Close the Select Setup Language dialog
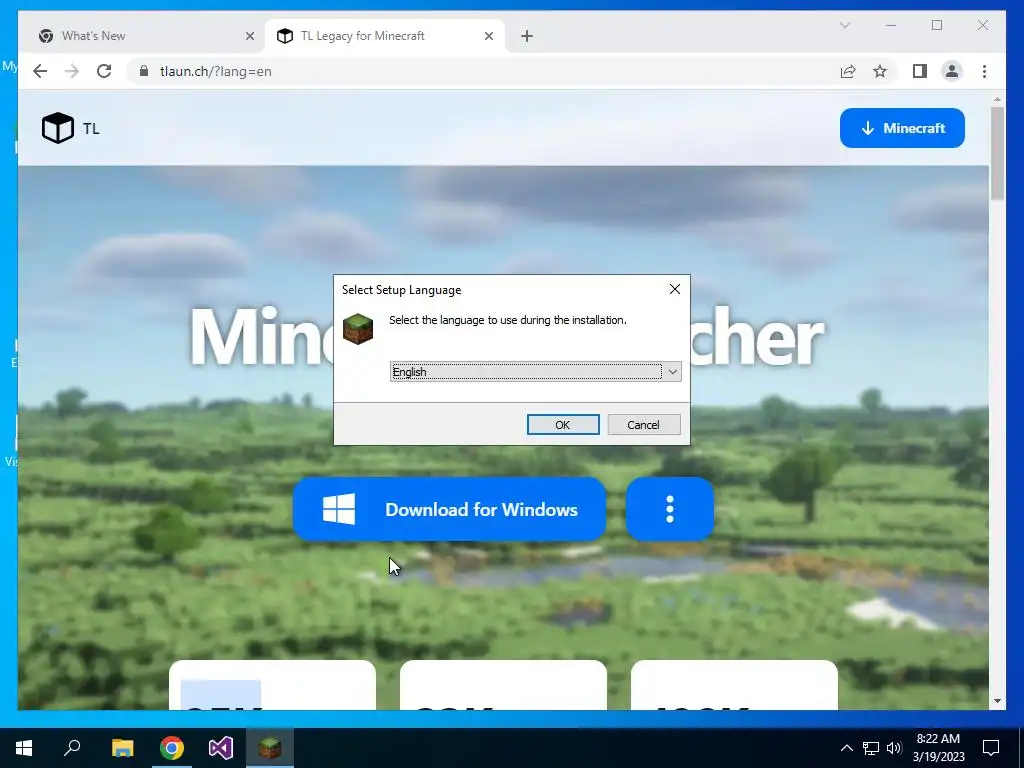The width and height of the screenshot is (1024, 768). (x=675, y=289)
